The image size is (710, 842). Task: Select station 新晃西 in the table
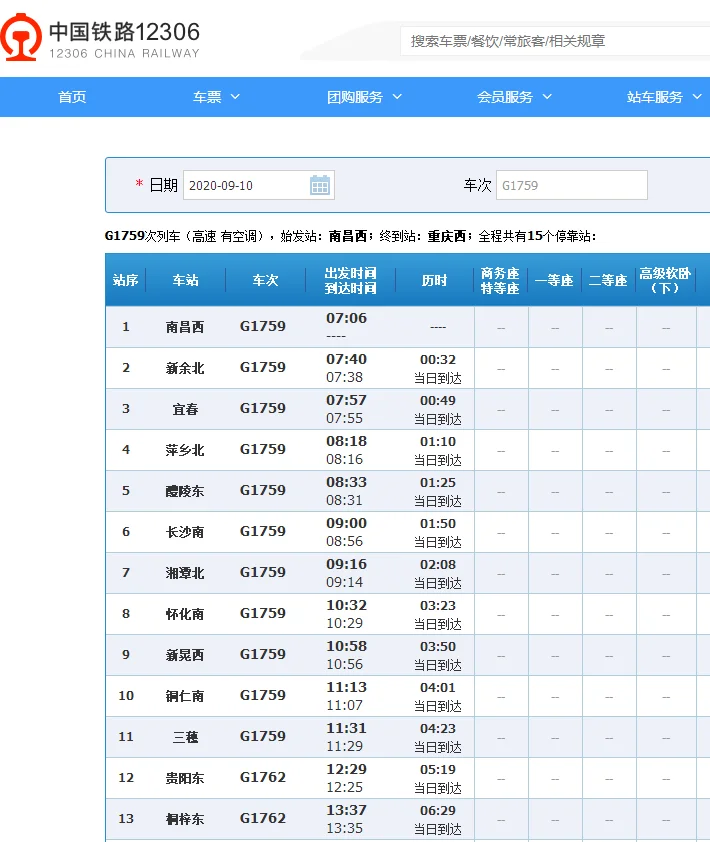click(185, 655)
